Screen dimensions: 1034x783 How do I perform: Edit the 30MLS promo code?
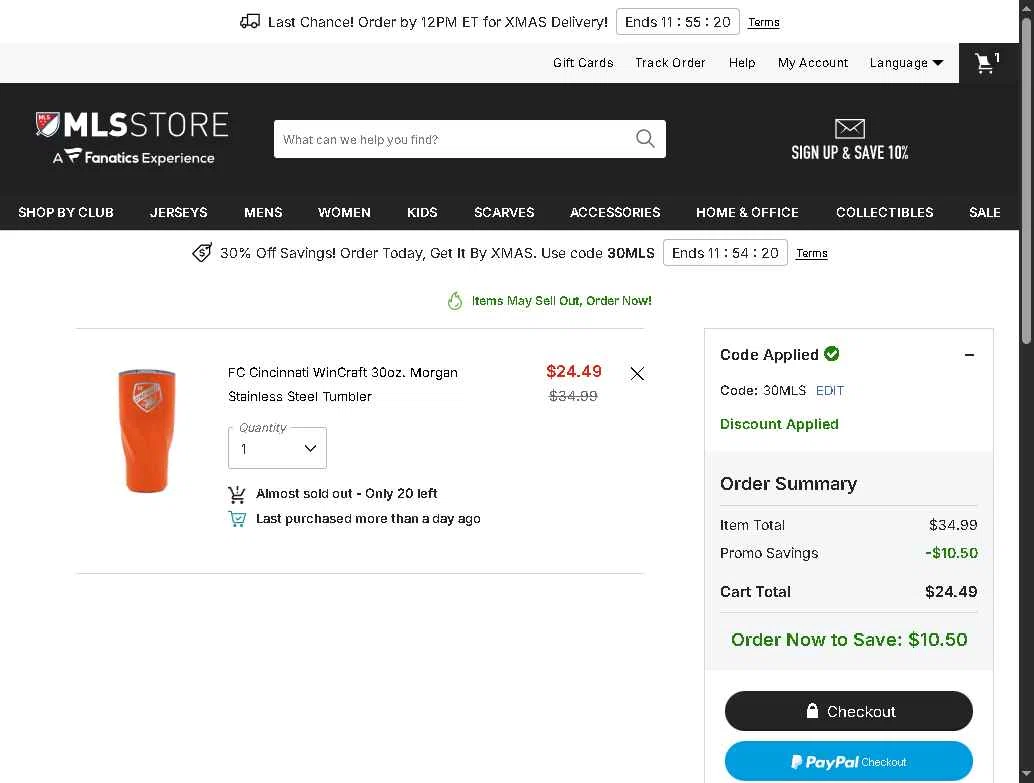pos(830,391)
